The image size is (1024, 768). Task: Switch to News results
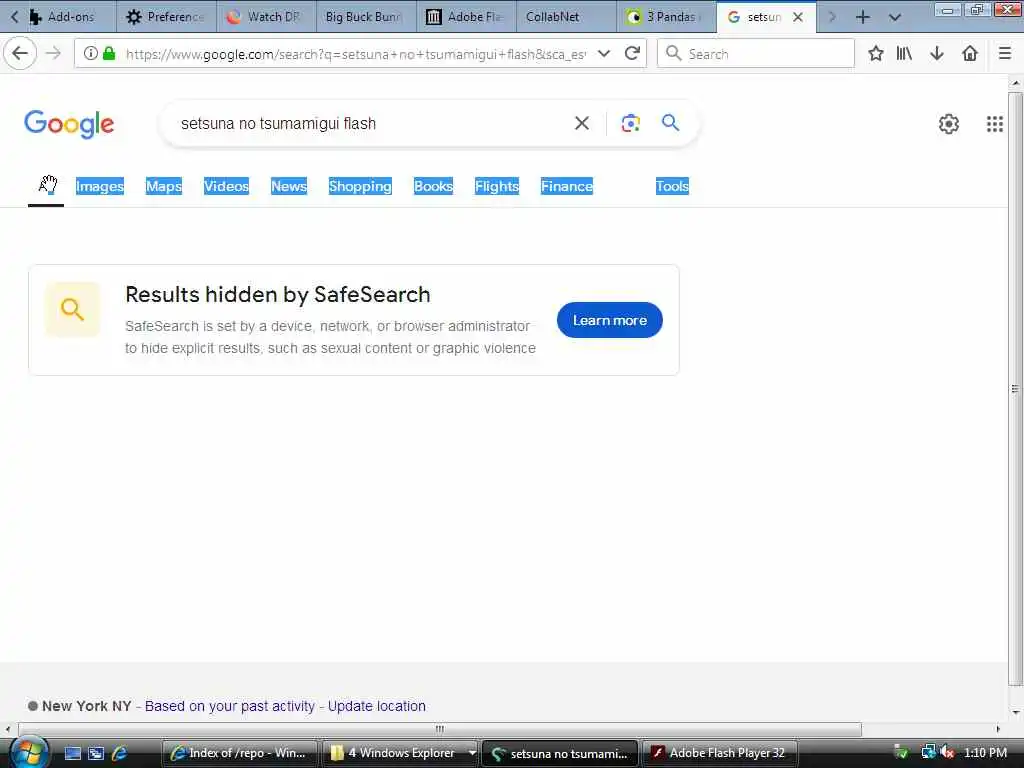(289, 186)
